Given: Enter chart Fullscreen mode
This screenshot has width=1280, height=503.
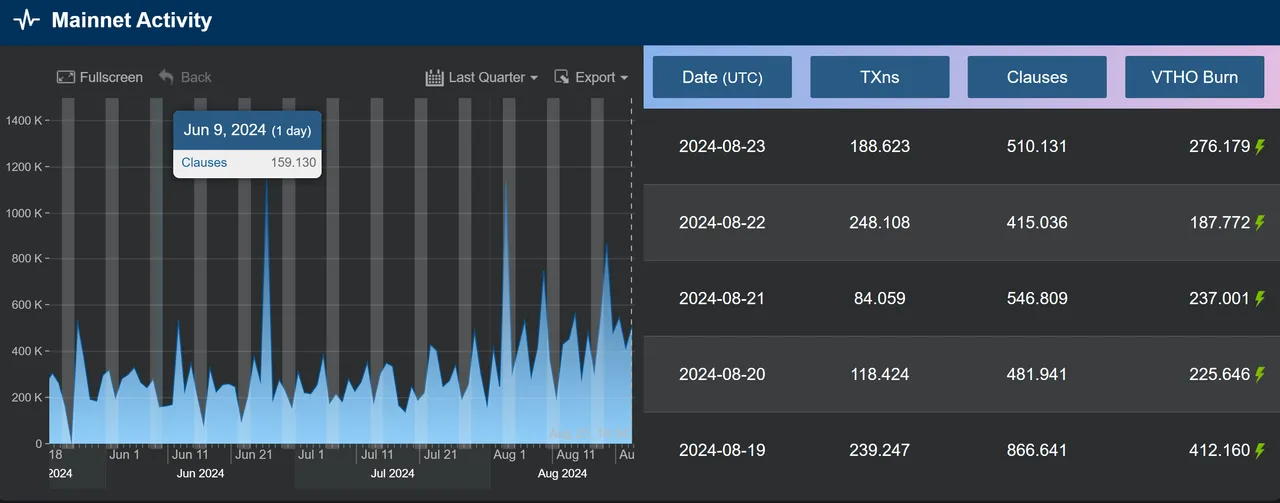Looking at the screenshot, I should 100,77.
